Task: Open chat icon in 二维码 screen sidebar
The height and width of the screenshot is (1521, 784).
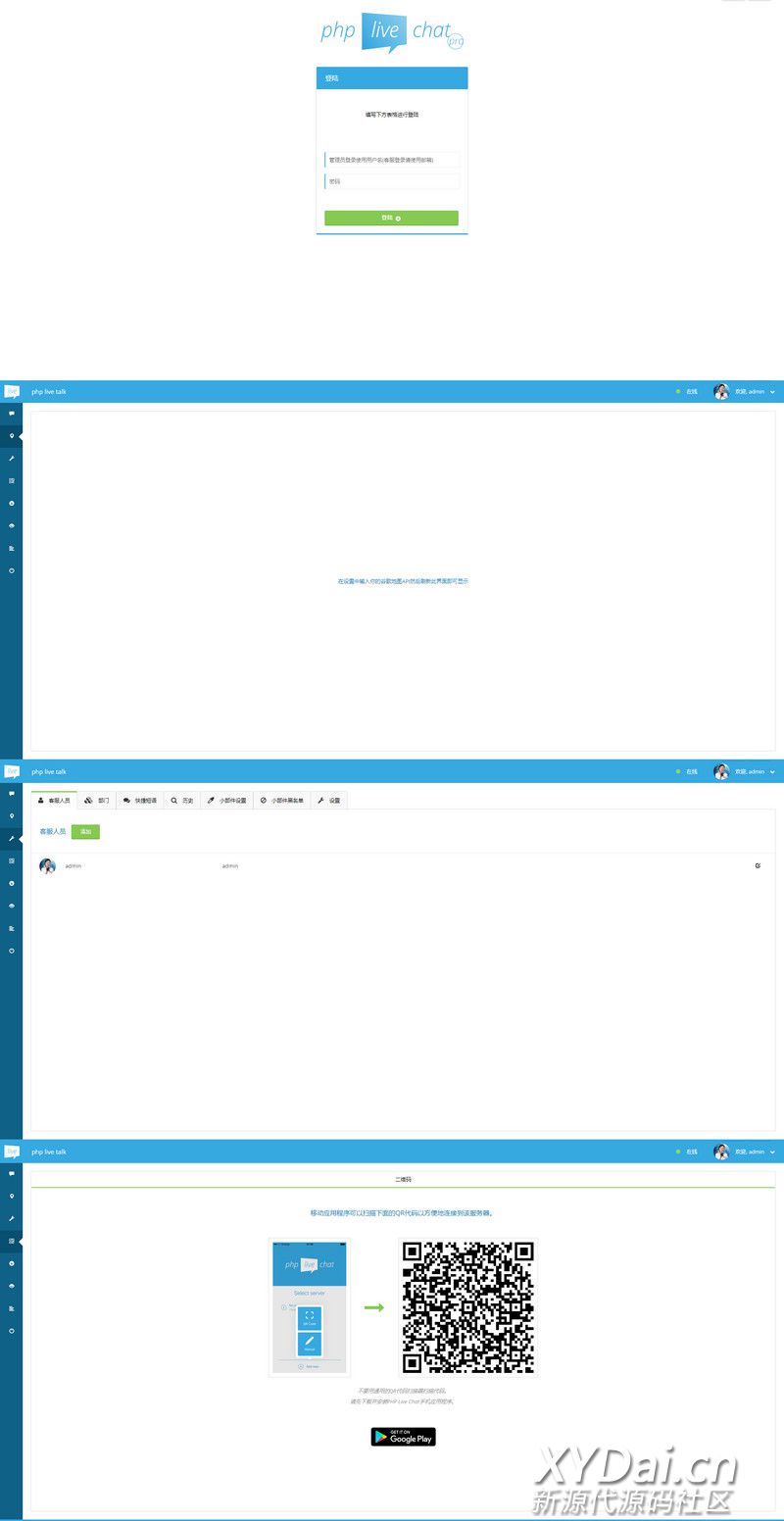Action: pyautogui.click(x=12, y=1174)
